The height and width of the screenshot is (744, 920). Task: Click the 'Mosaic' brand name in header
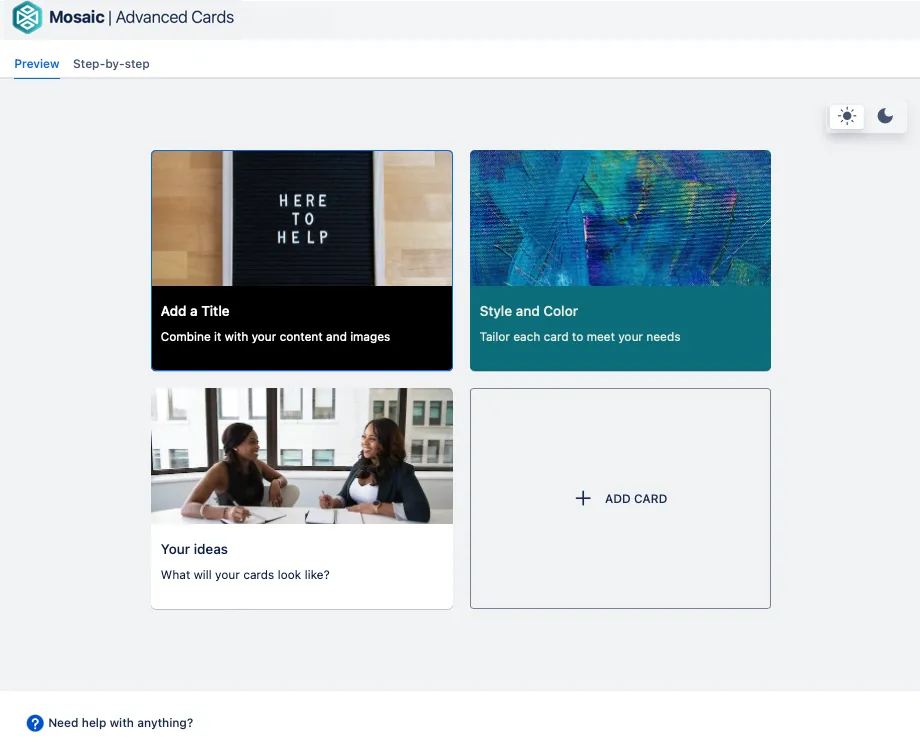[x=77, y=17]
